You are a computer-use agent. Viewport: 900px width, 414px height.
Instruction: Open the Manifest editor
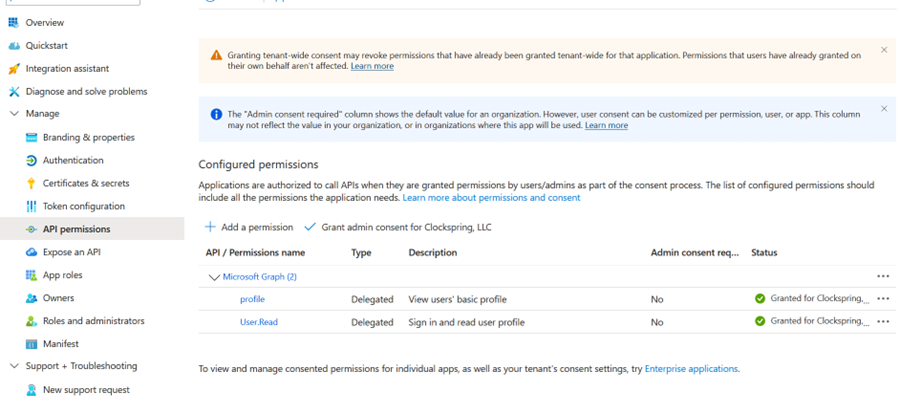61,344
